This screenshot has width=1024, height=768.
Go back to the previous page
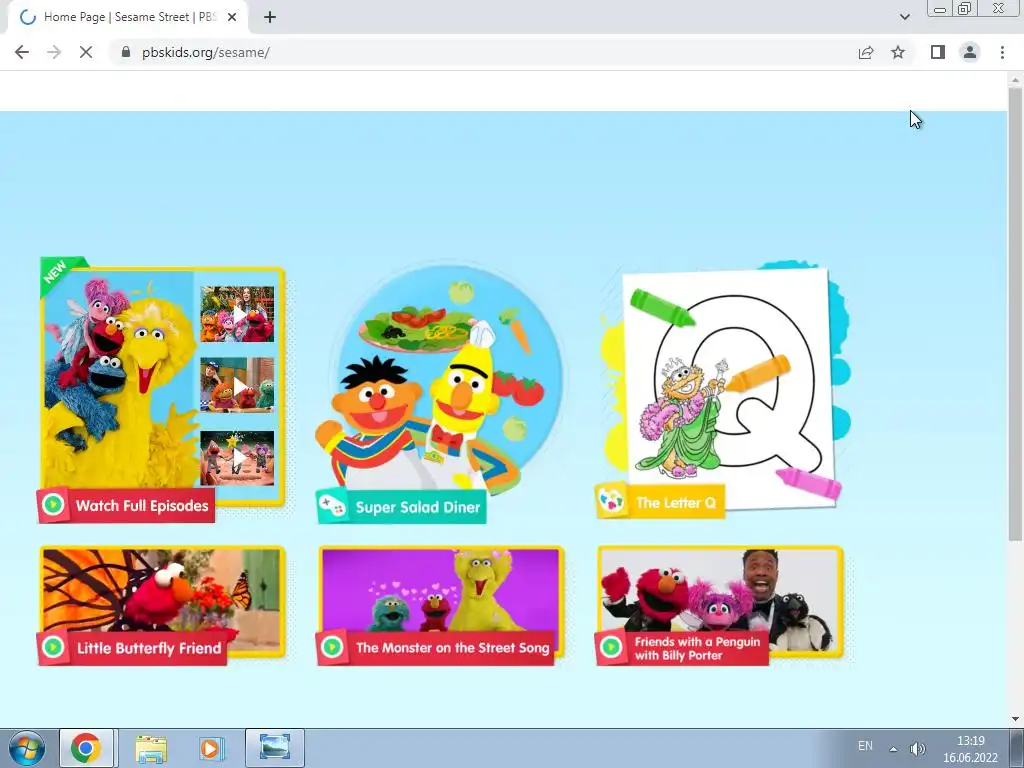click(x=22, y=52)
